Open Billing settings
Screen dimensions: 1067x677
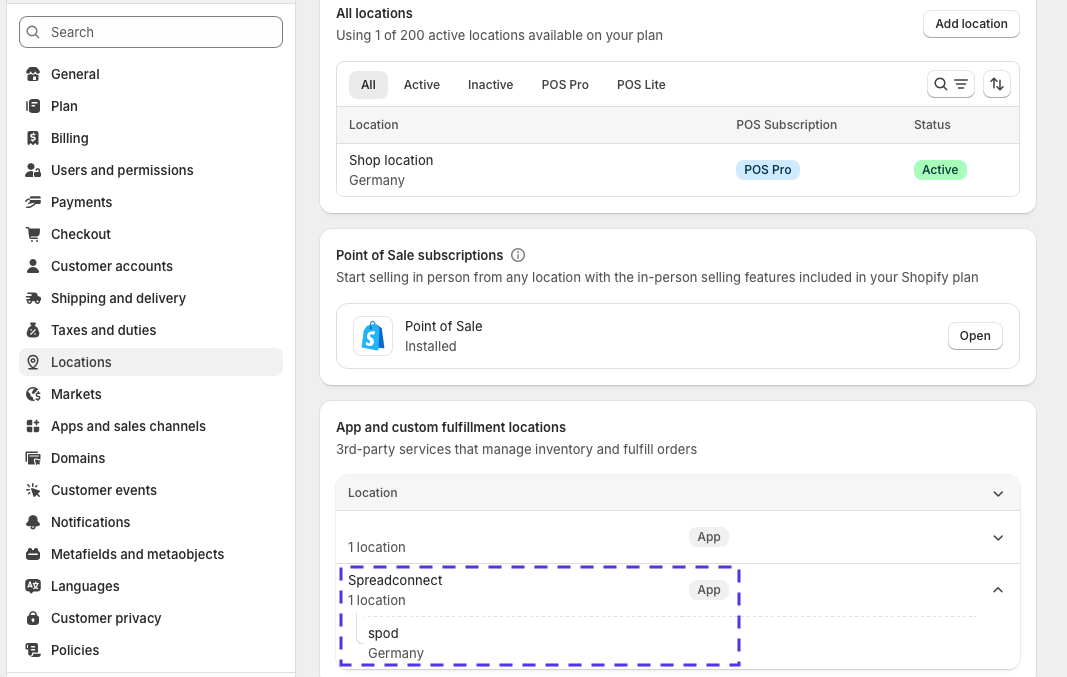pos(151,138)
